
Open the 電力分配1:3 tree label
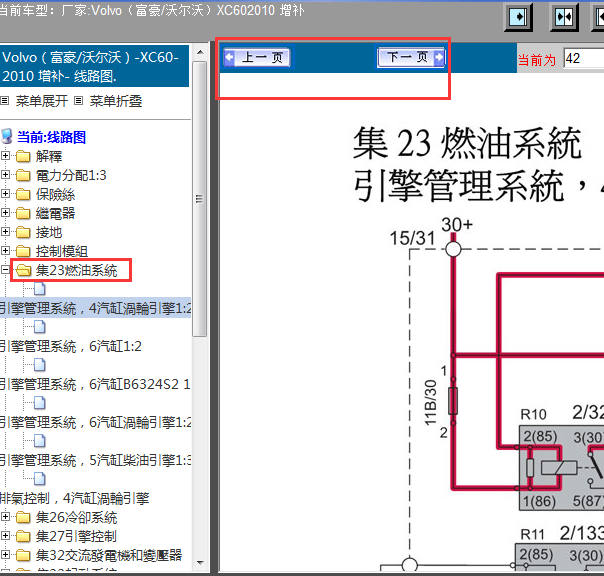tap(71, 175)
